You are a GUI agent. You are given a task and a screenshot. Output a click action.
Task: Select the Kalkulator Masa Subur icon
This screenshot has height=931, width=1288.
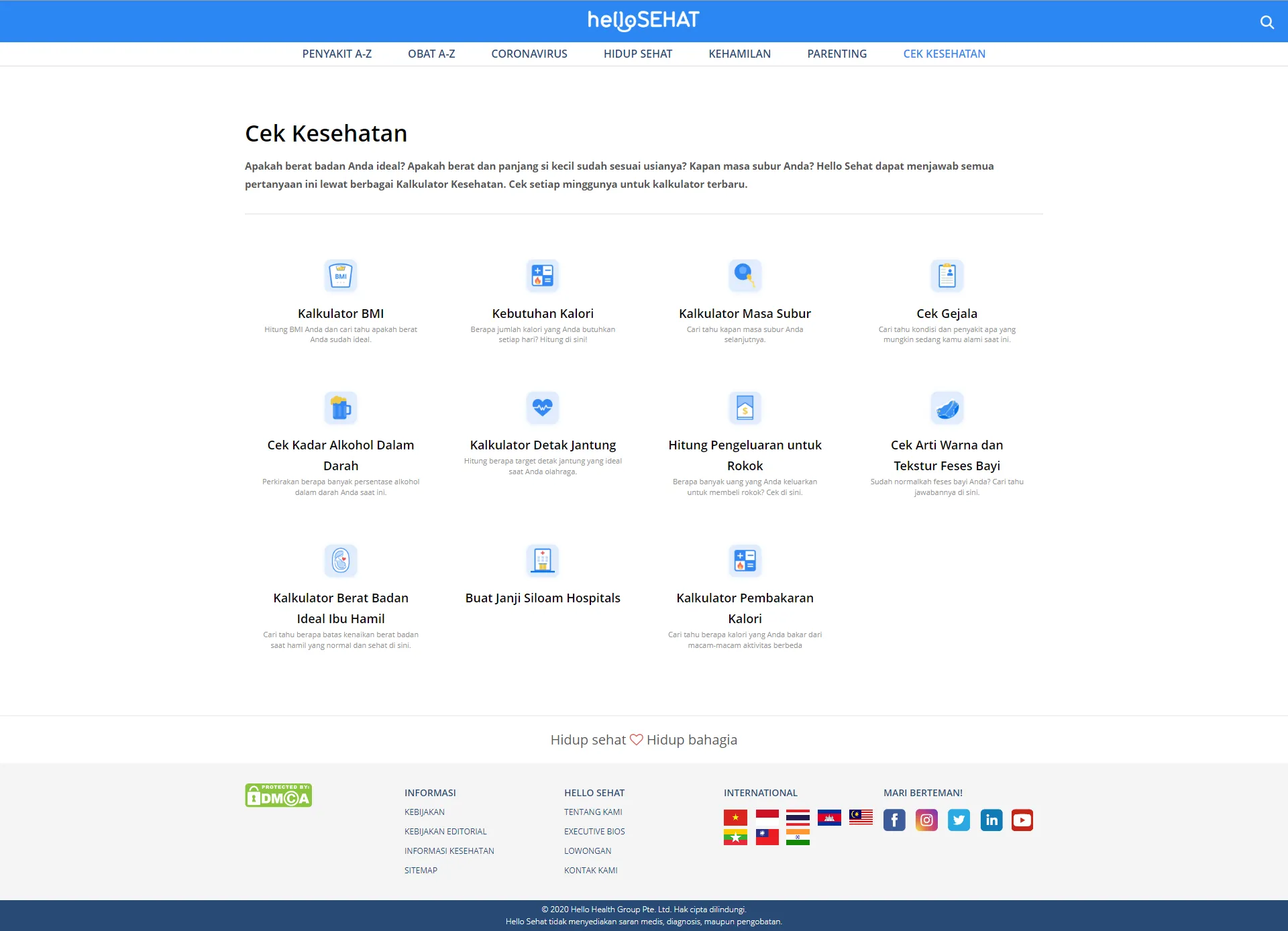[x=745, y=276]
